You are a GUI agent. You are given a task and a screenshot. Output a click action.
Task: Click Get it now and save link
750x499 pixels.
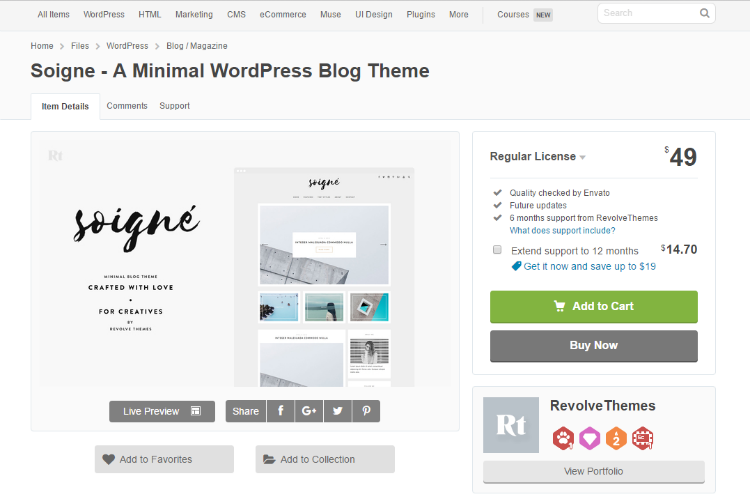(x=589, y=266)
